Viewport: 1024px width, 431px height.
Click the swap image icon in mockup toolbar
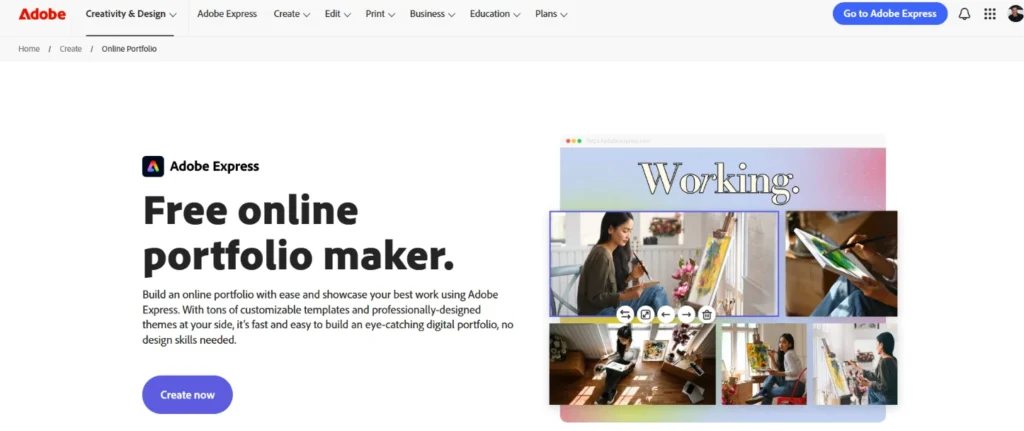point(625,315)
